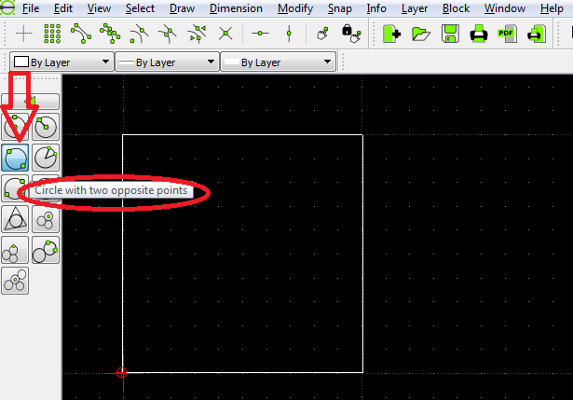
Task: Click the lock relative zero icon
Action: coord(351,34)
